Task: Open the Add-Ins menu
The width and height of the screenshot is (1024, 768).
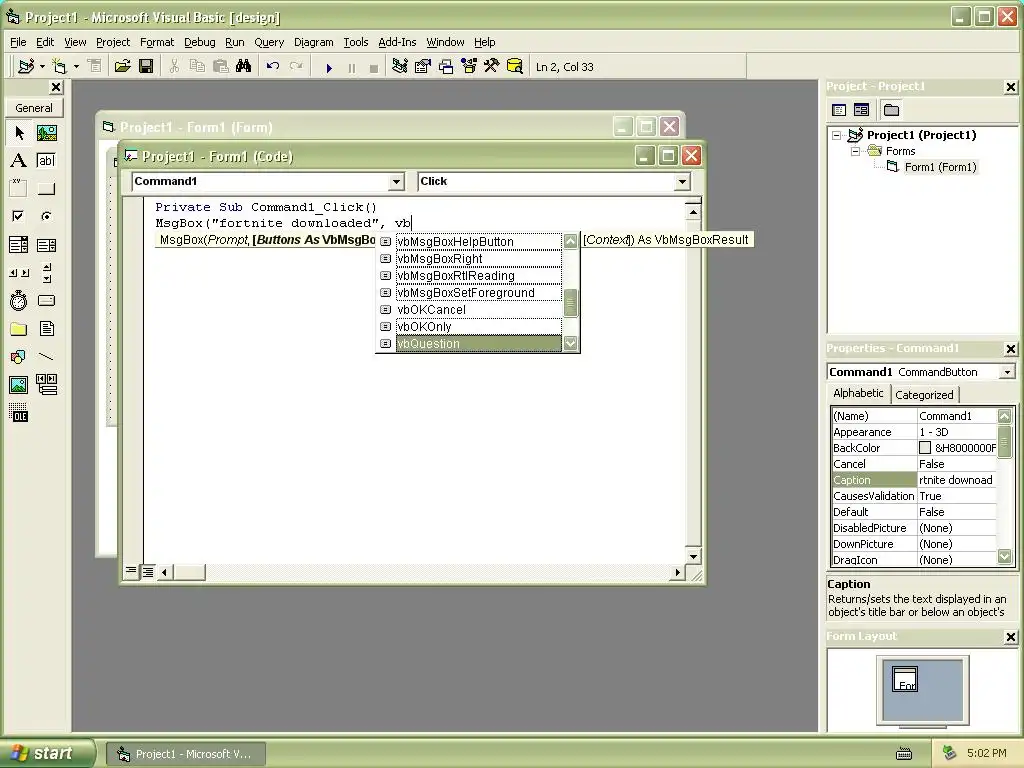Action: pos(397,42)
